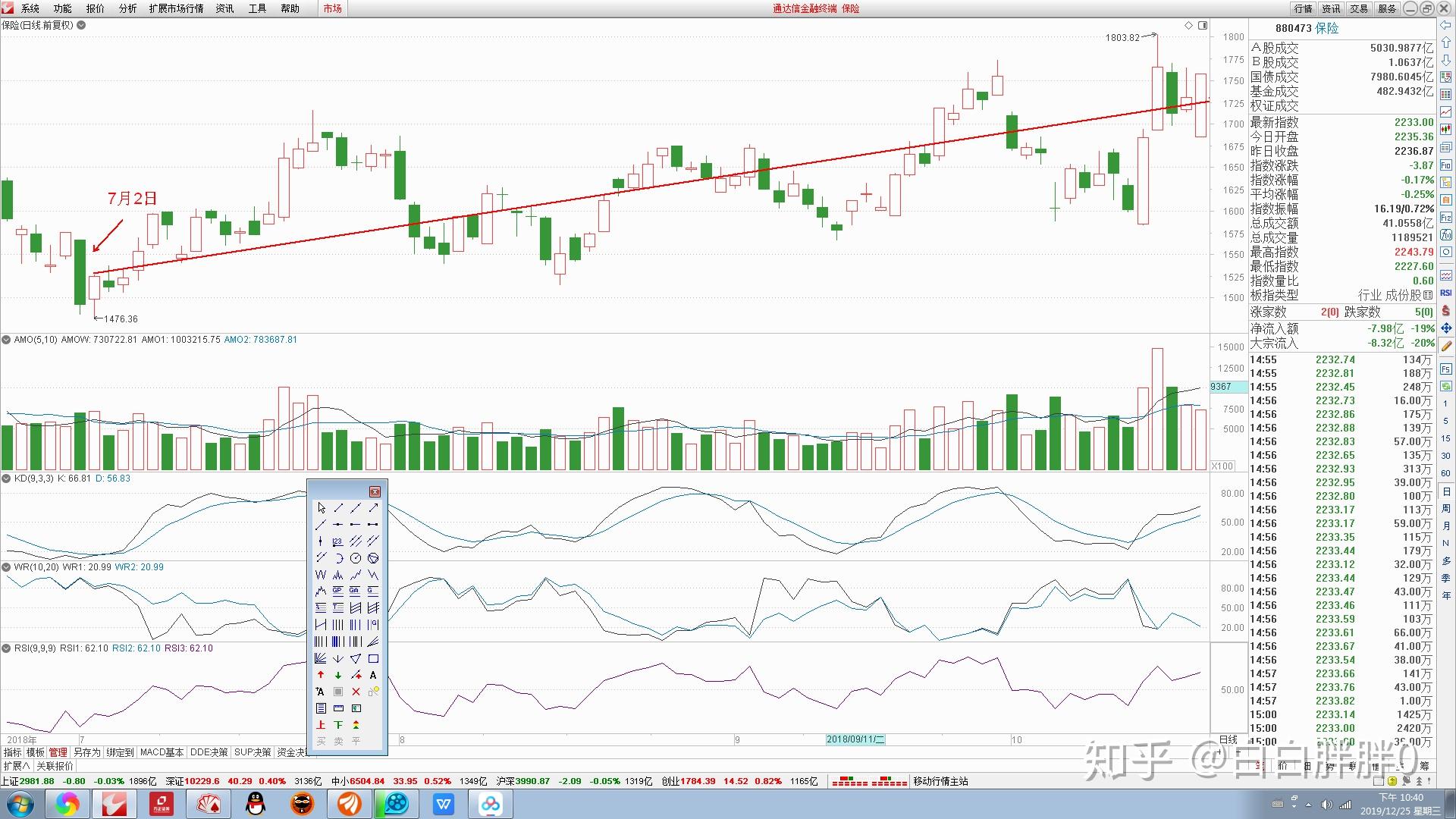Select the line segment drawing tool
This screenshot has height=819, width=1456.
point(338,507)
